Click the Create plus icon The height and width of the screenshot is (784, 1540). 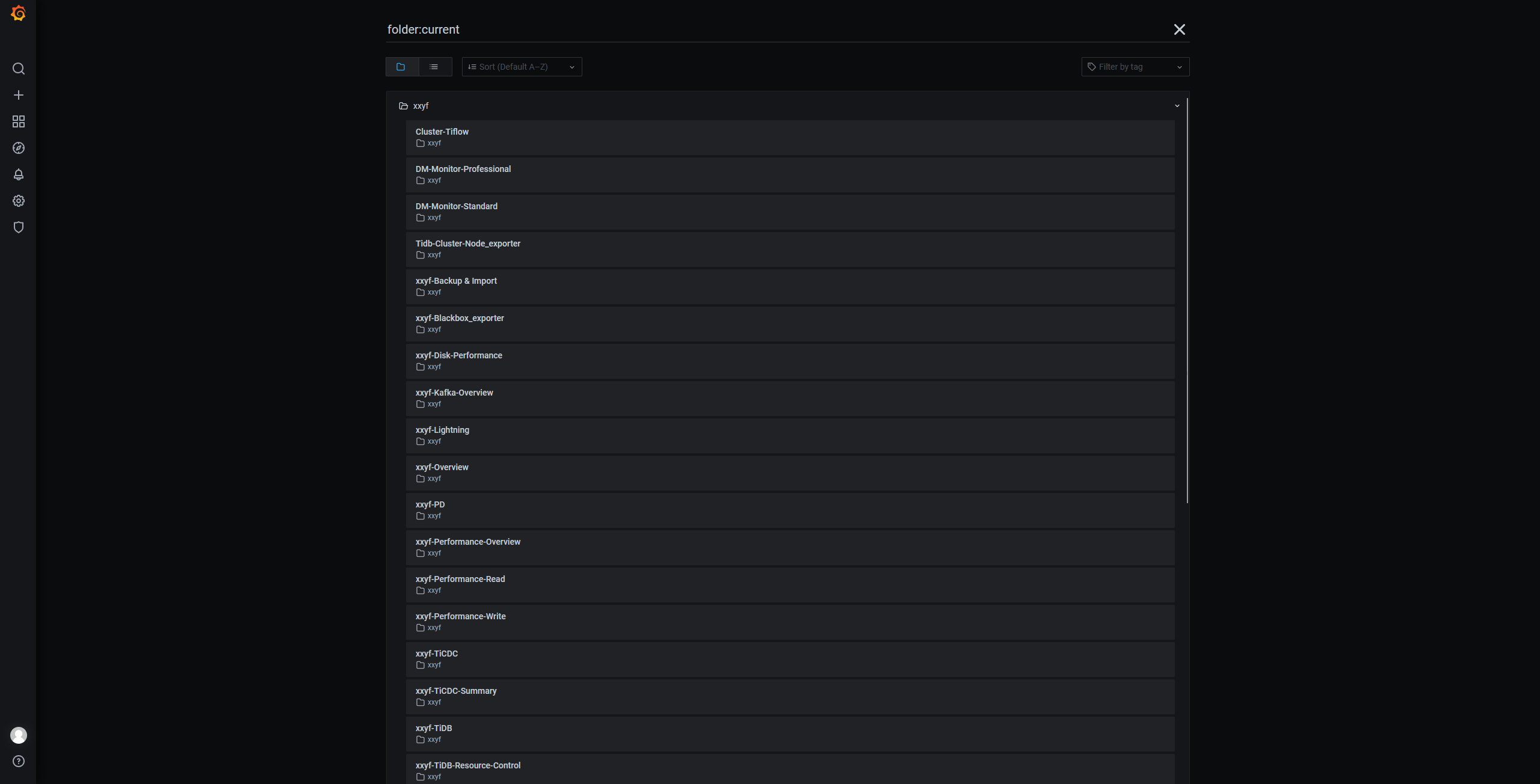[x=19, y=95]
